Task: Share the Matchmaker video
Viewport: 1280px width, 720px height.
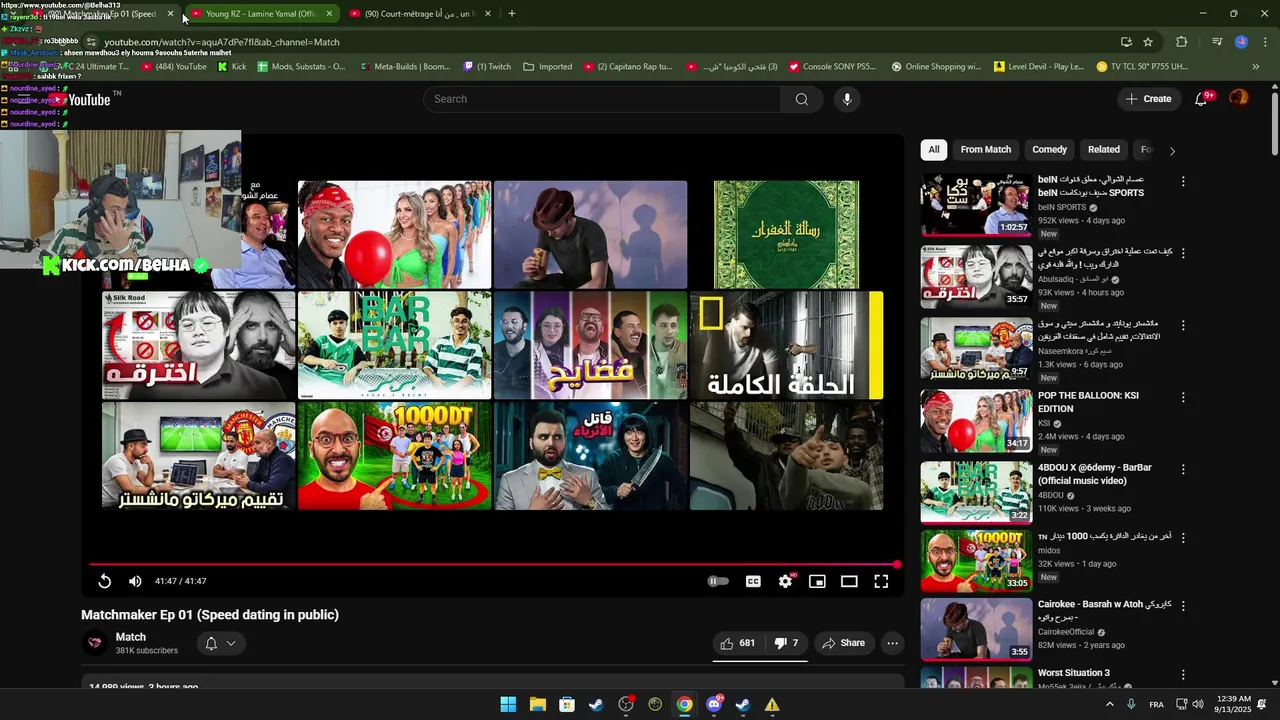Action: (x=843, y=643)
